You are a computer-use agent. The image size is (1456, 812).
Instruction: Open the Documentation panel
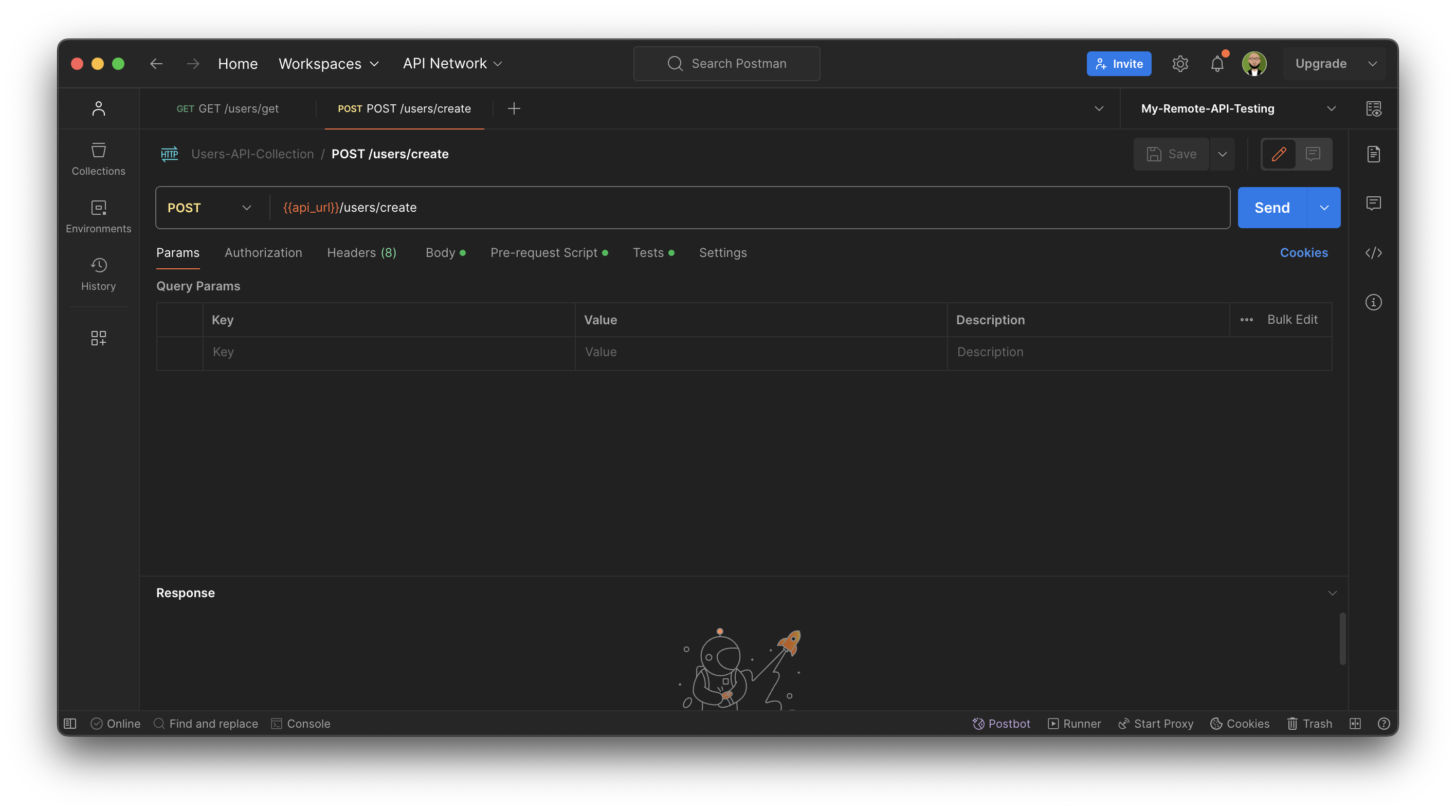pyautogui.click(x=1373, y=154)
